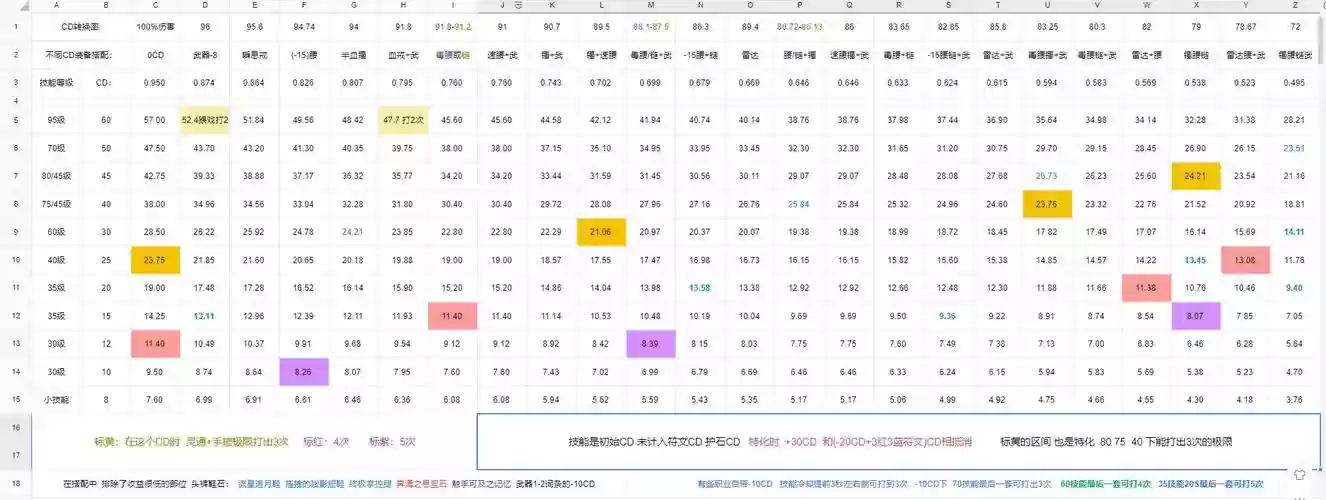
Task: Click the '0.495' CD value cell
Action: [x=1295, y=82]
